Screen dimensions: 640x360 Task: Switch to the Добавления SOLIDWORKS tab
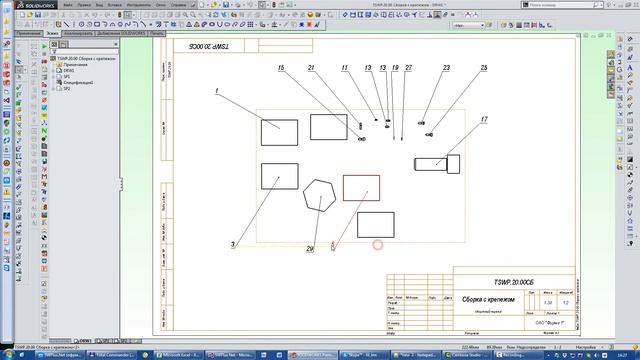tap(121, 33)
